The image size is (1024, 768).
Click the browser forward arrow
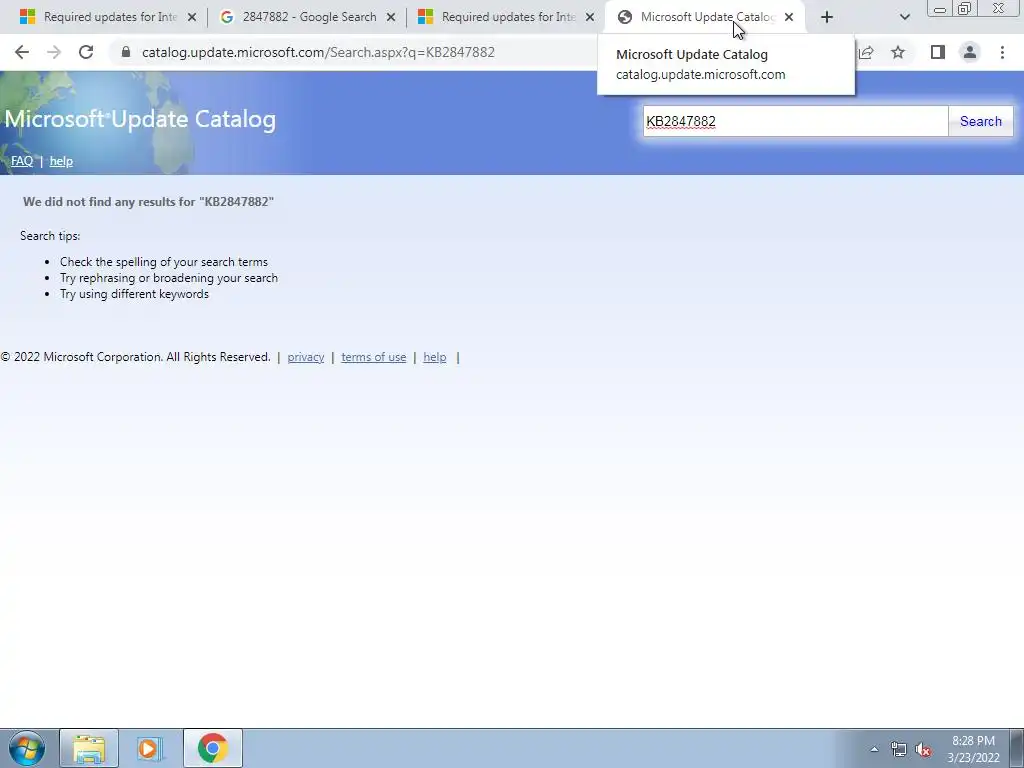point(54,52)
